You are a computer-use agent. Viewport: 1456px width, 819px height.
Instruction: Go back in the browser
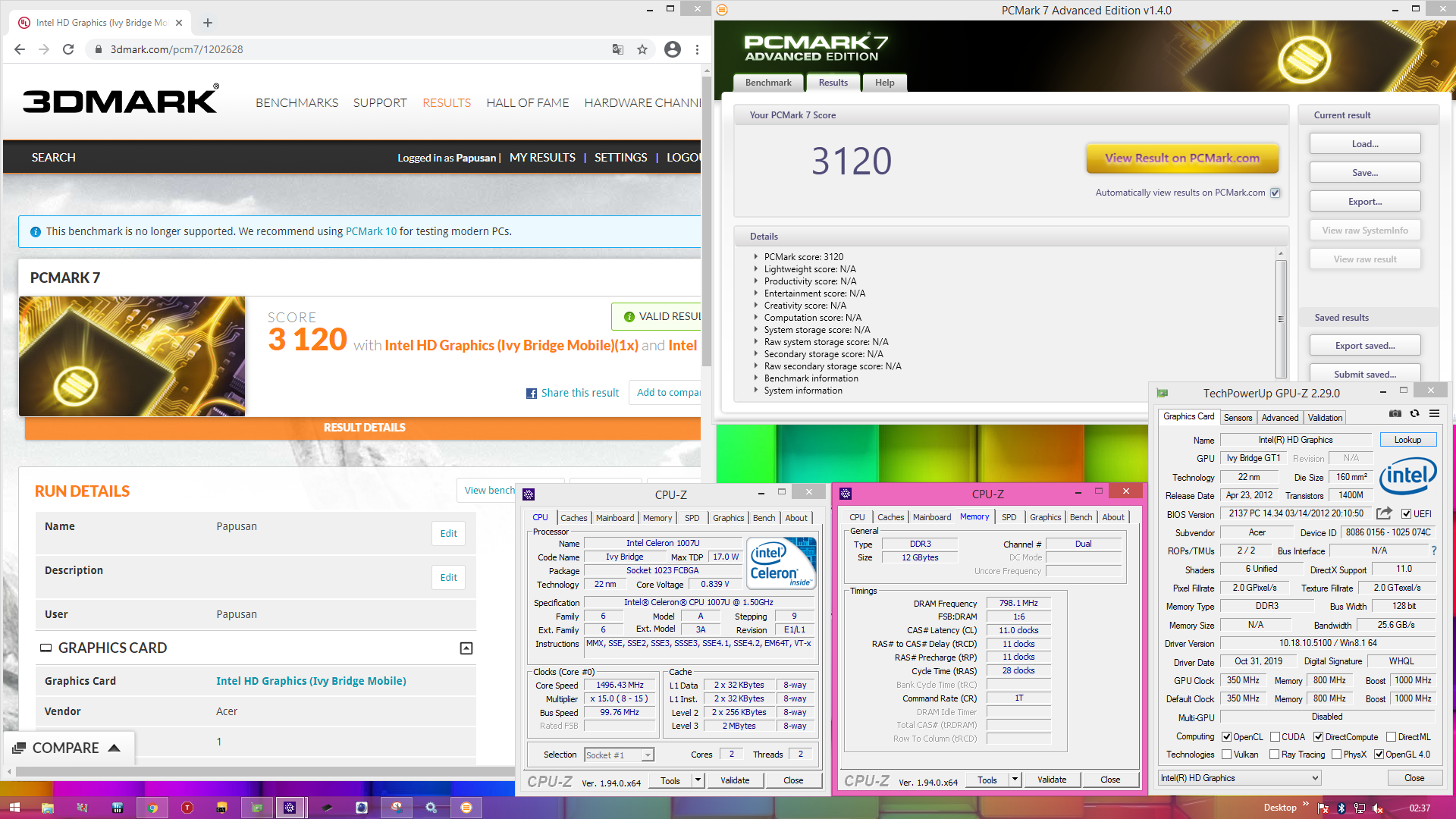20,49
